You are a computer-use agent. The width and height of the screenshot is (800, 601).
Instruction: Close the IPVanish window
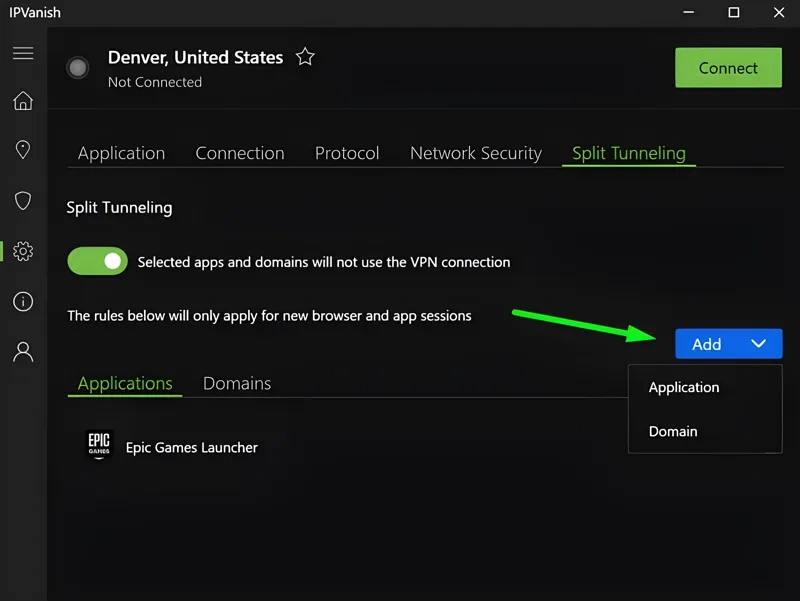tap(779, 12)
